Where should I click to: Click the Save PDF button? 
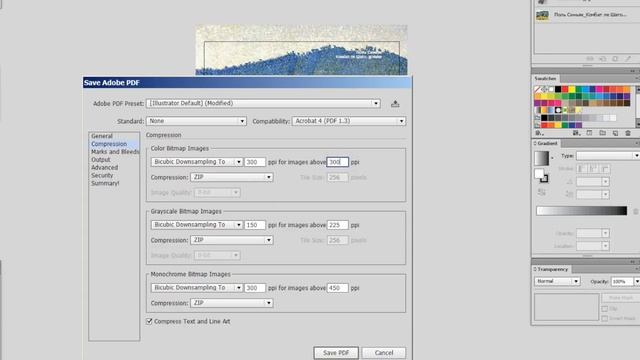coord(336,353)
